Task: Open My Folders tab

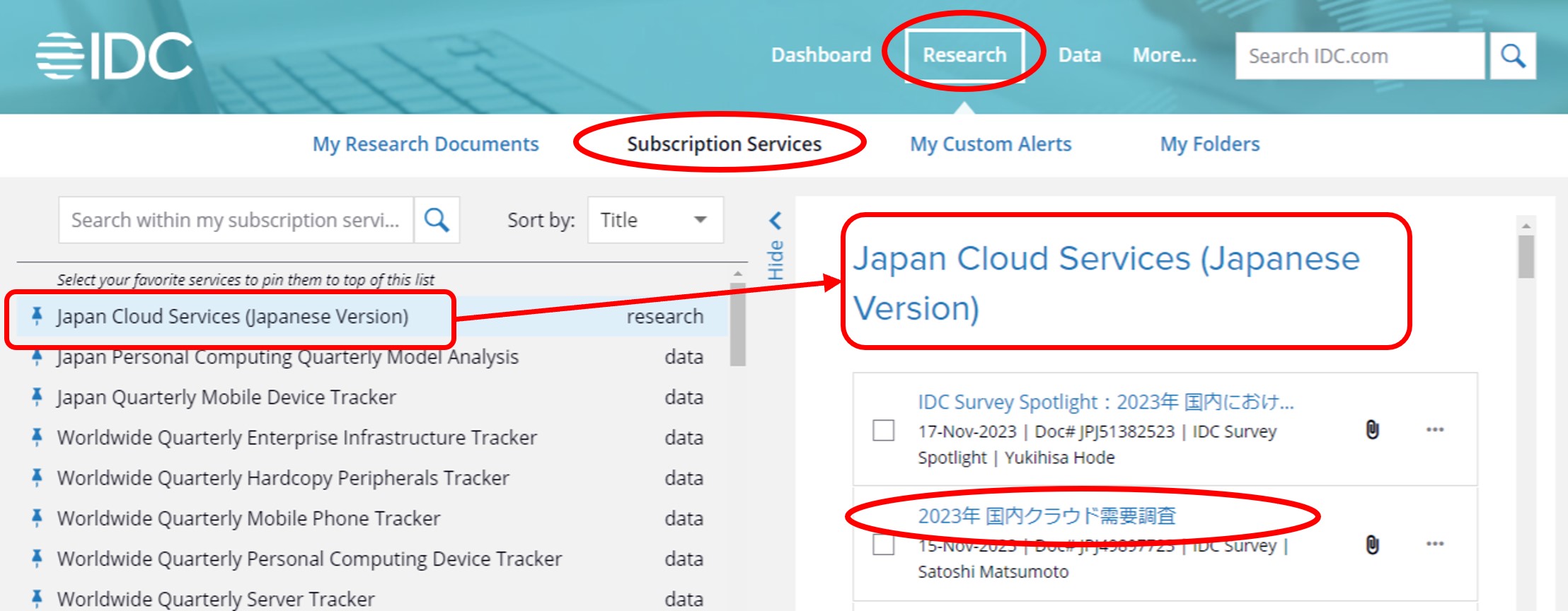Action: 1210,144
